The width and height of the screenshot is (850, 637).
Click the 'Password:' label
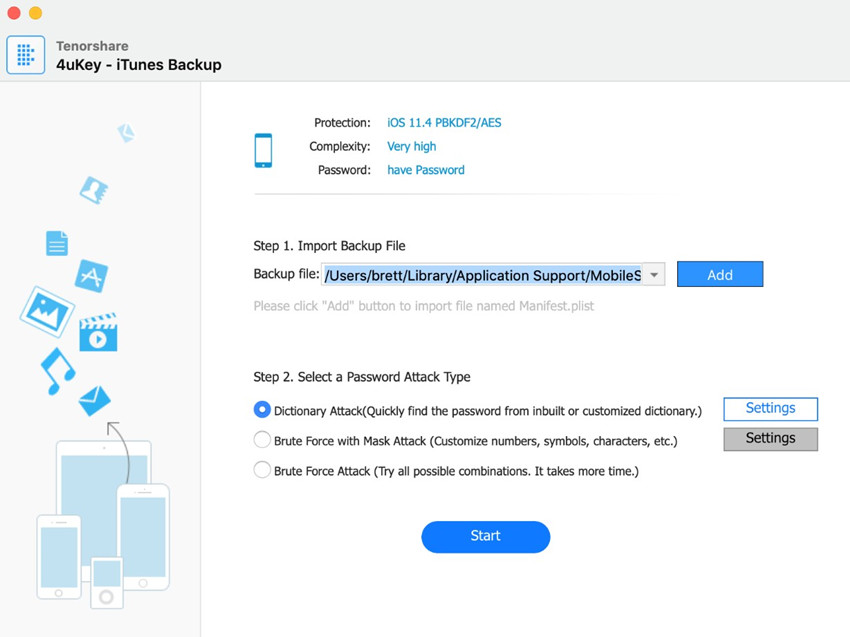pos(344,170)
